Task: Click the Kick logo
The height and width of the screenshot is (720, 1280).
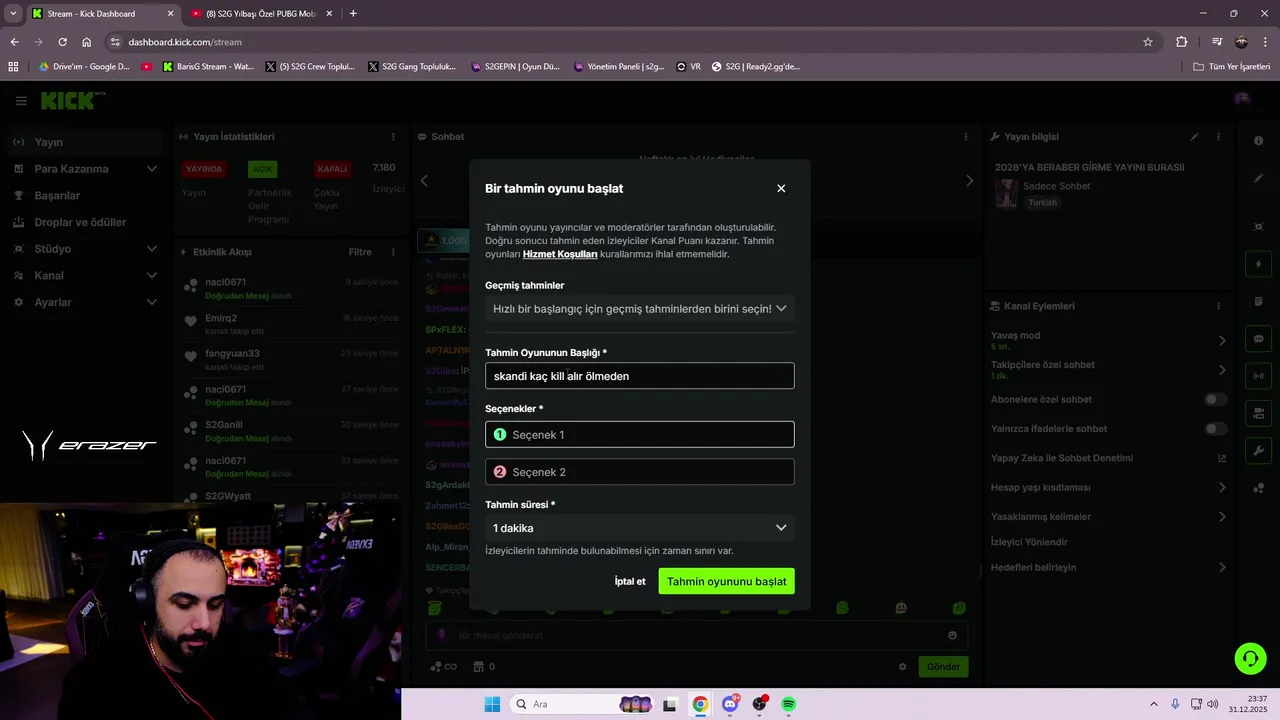Action: tap(68, 101)
